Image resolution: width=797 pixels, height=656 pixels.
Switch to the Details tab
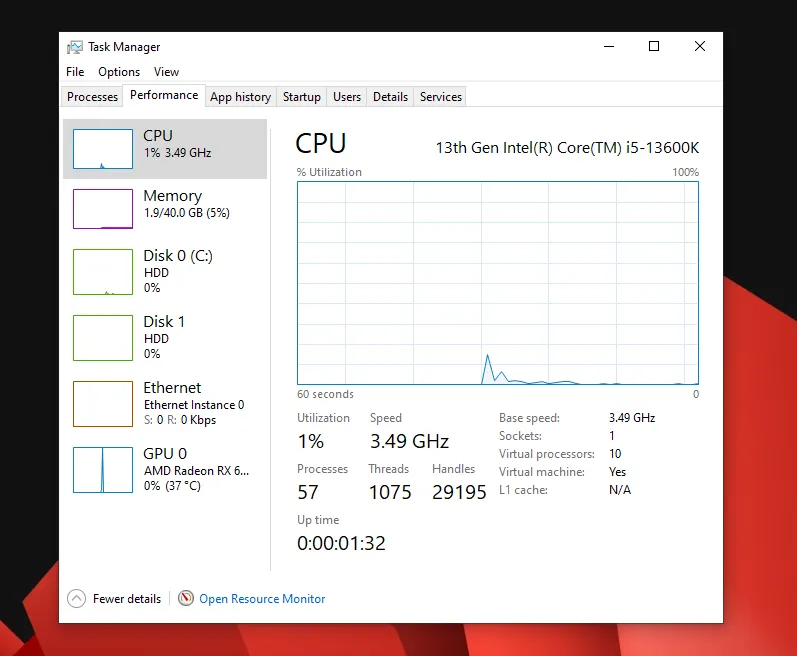point(390,97)
